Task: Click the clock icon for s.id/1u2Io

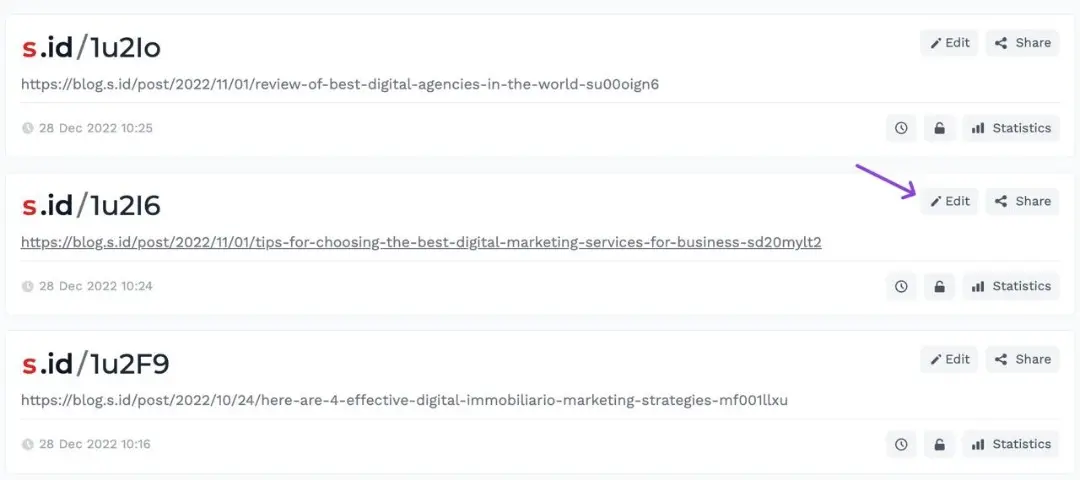Action: coord(901,128)
